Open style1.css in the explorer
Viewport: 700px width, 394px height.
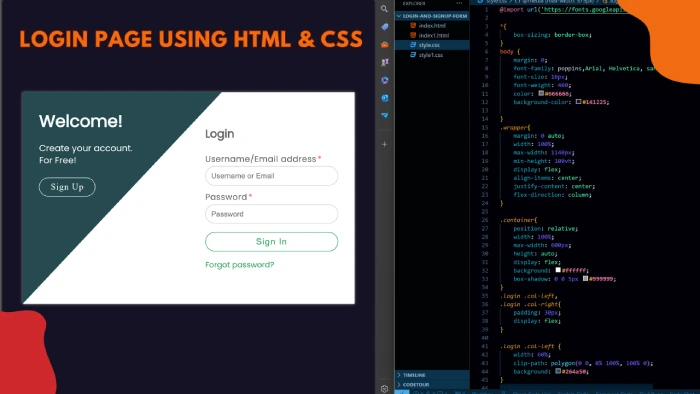[432, 55]
